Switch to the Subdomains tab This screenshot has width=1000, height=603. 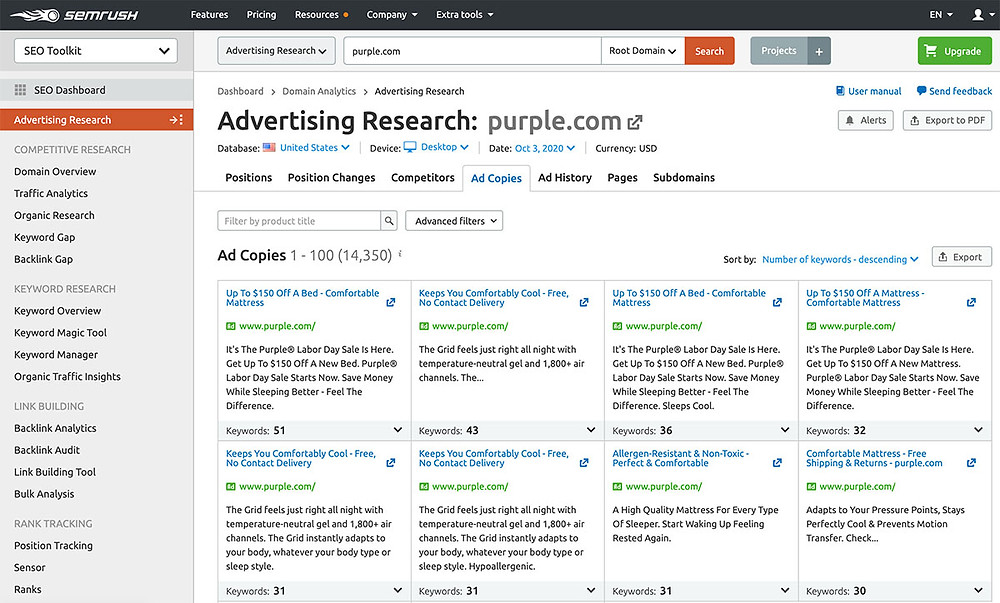pos(684,178)
